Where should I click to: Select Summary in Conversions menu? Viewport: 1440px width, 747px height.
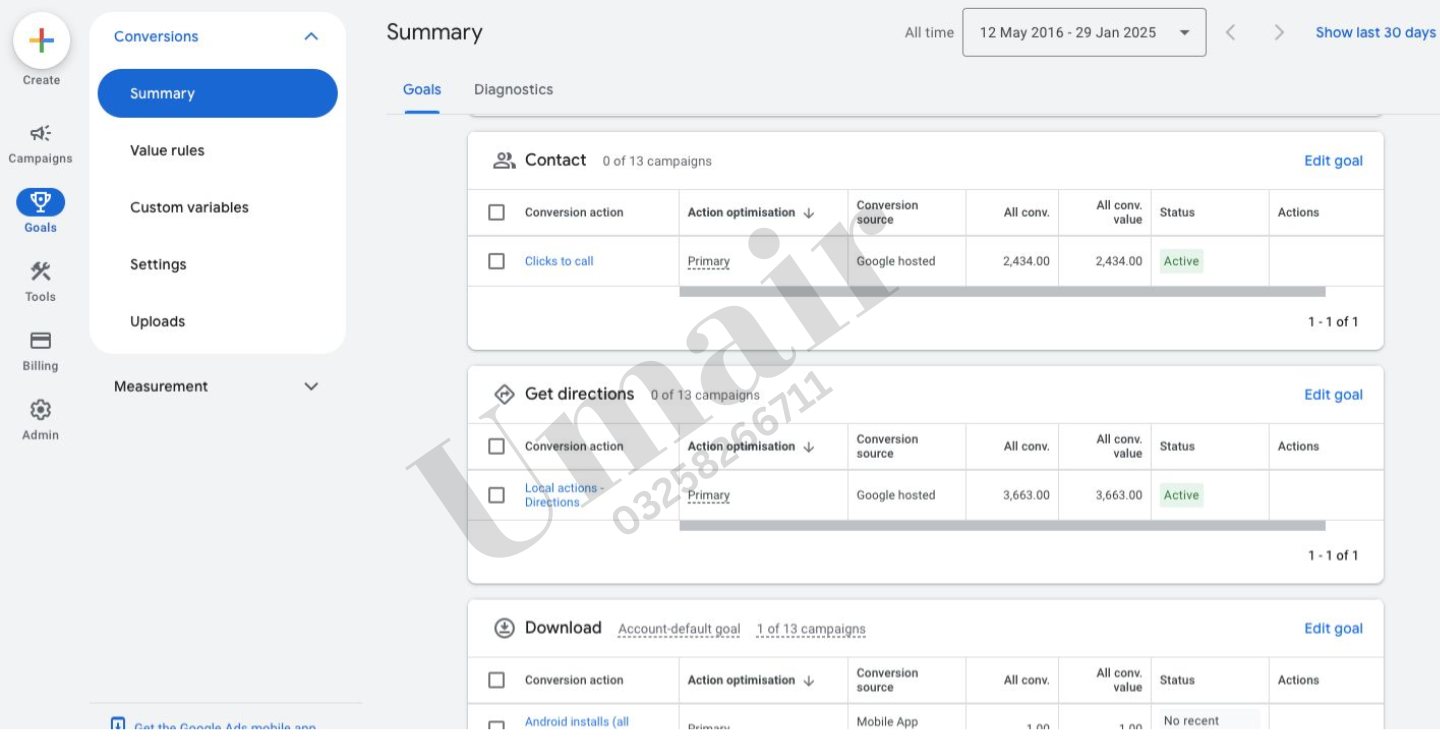pyautogui.click(x=217, y=93)
